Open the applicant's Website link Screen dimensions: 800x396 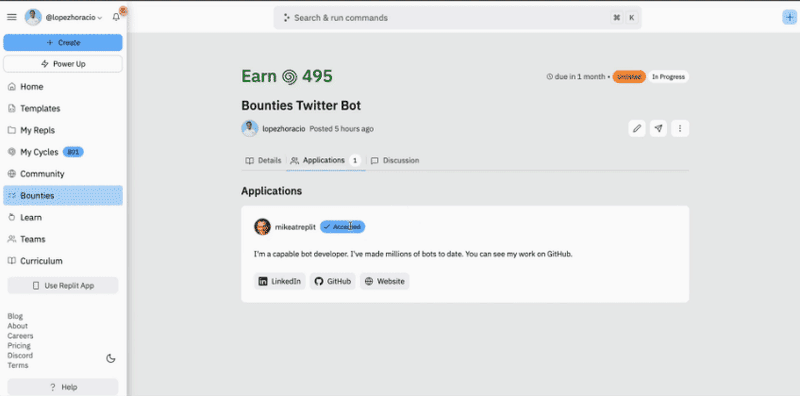pyautogui.click(x=385, y=281)
